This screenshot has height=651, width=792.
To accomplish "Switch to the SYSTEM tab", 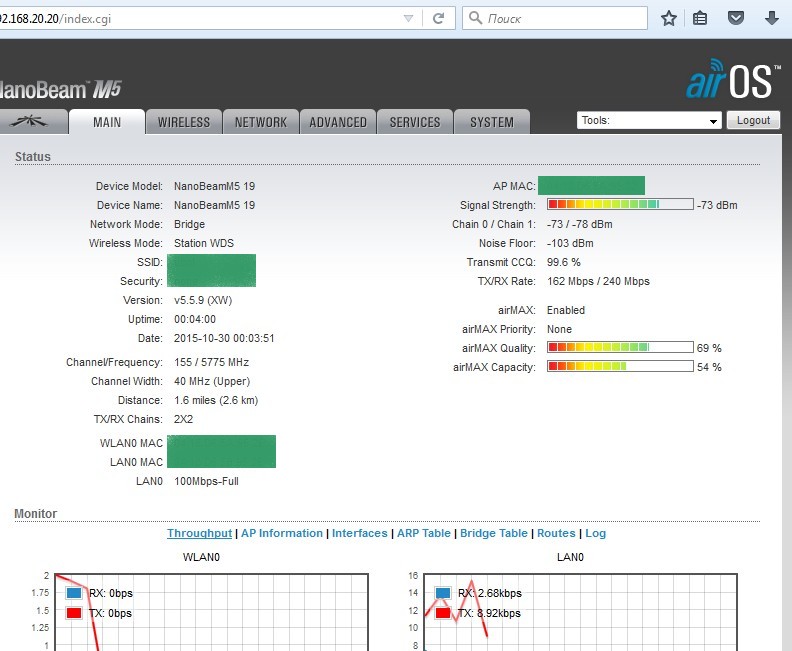I will pos(492,122).
